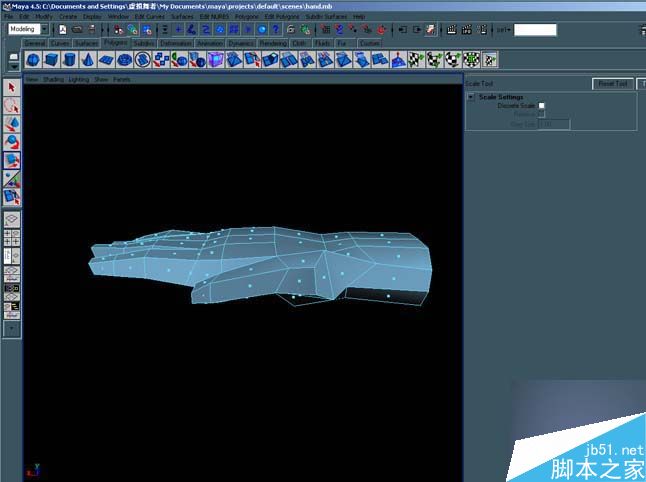Select the Lasso tool
646x482 pixels.
coord(12,105)
